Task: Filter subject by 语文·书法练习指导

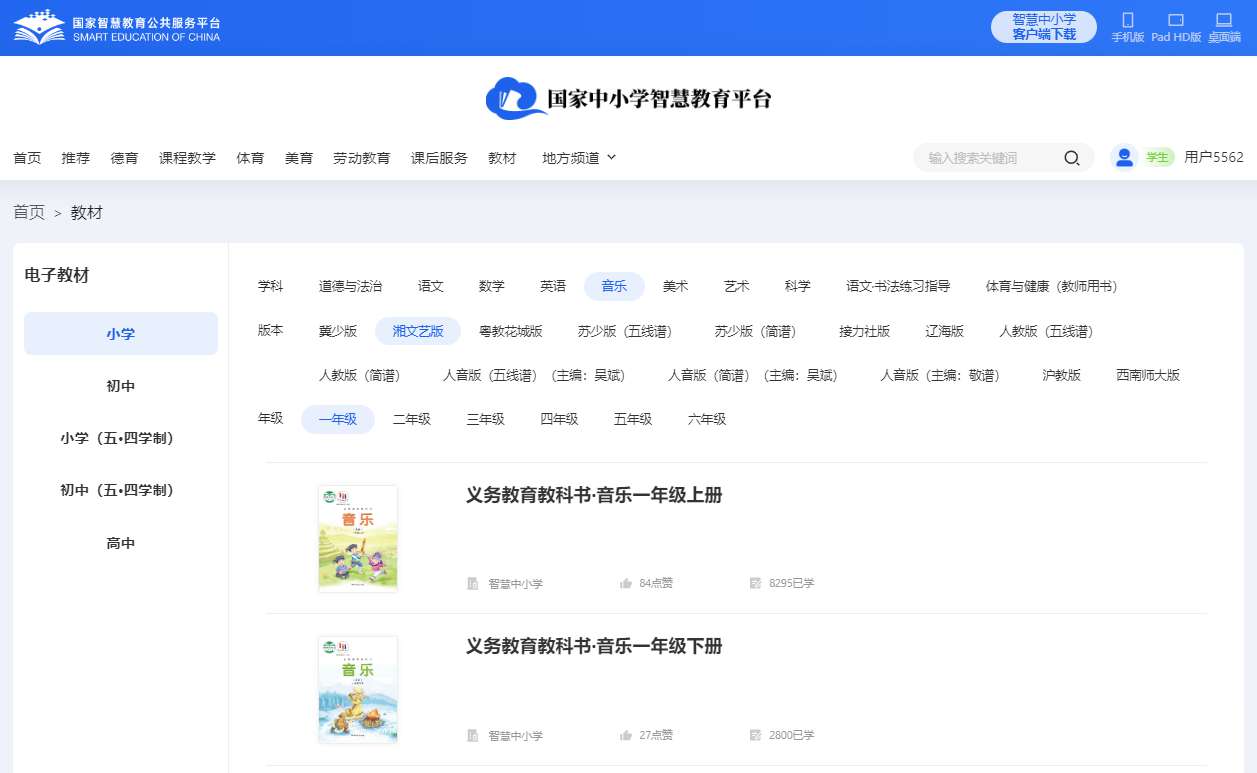Action: pyautogui.click(x=898, y=286)
